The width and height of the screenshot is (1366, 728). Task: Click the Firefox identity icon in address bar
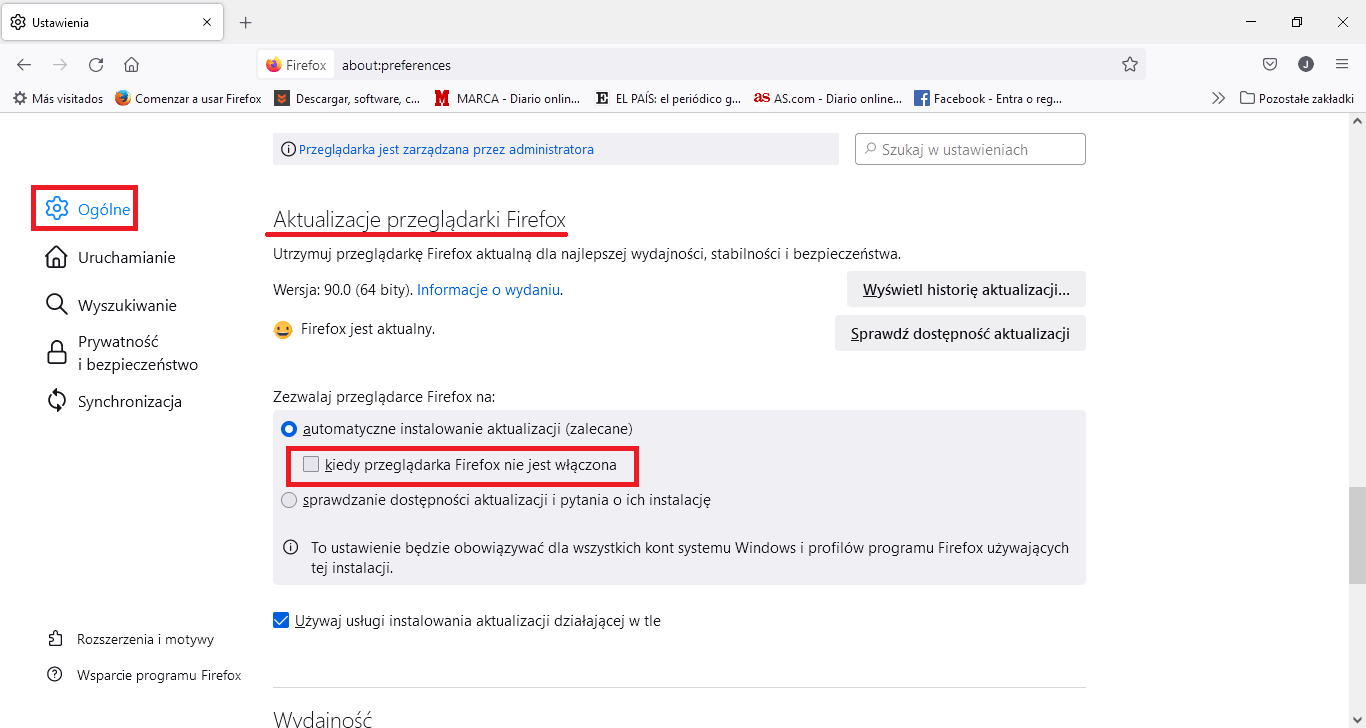coord(296,65)
